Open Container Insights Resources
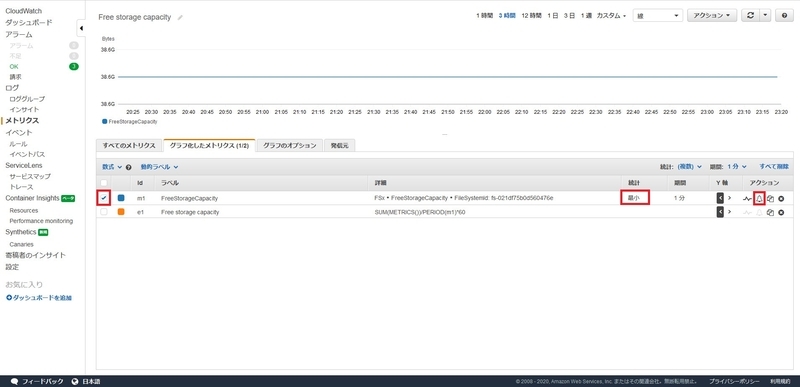This screenshot has height=387, width=800. 23,210
